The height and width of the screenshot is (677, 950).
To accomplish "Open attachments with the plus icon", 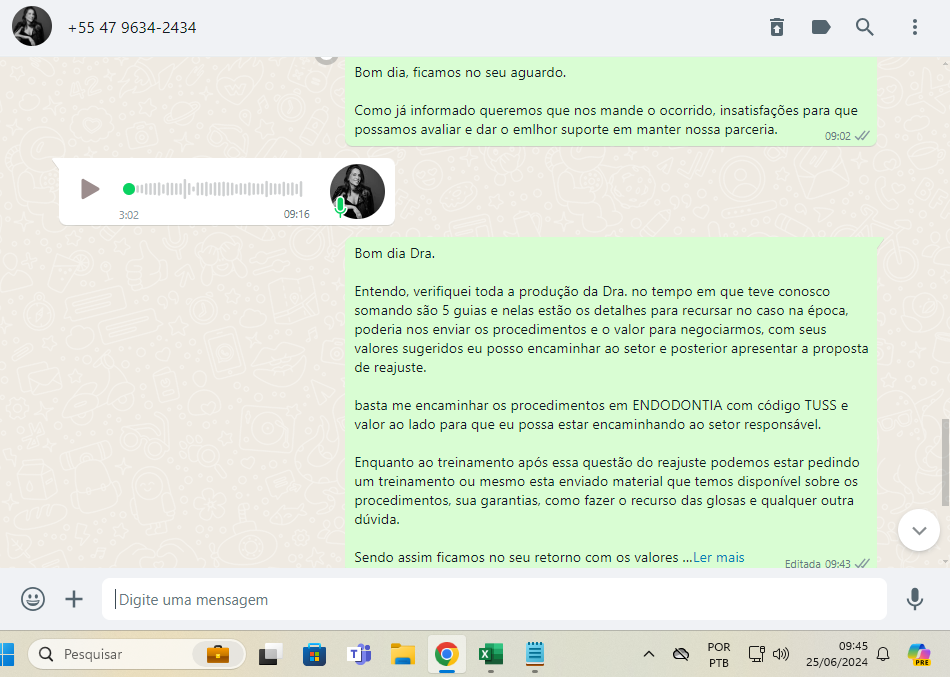I will pos(74,599).
